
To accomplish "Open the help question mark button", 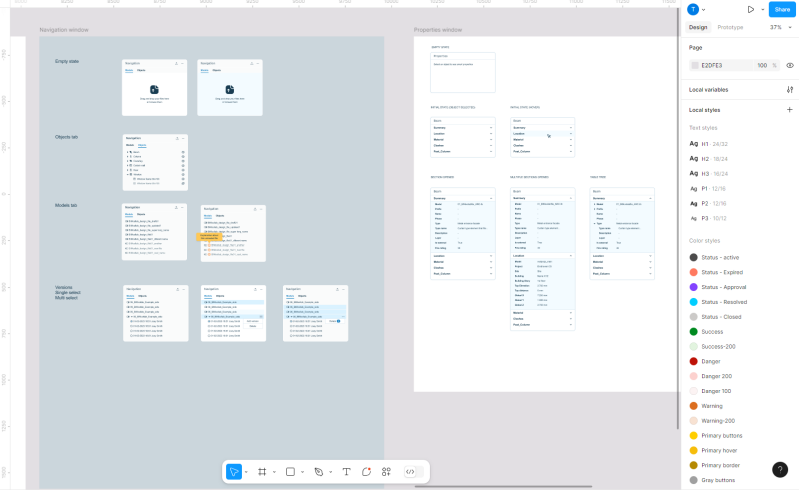I will [x=780, y=469].
